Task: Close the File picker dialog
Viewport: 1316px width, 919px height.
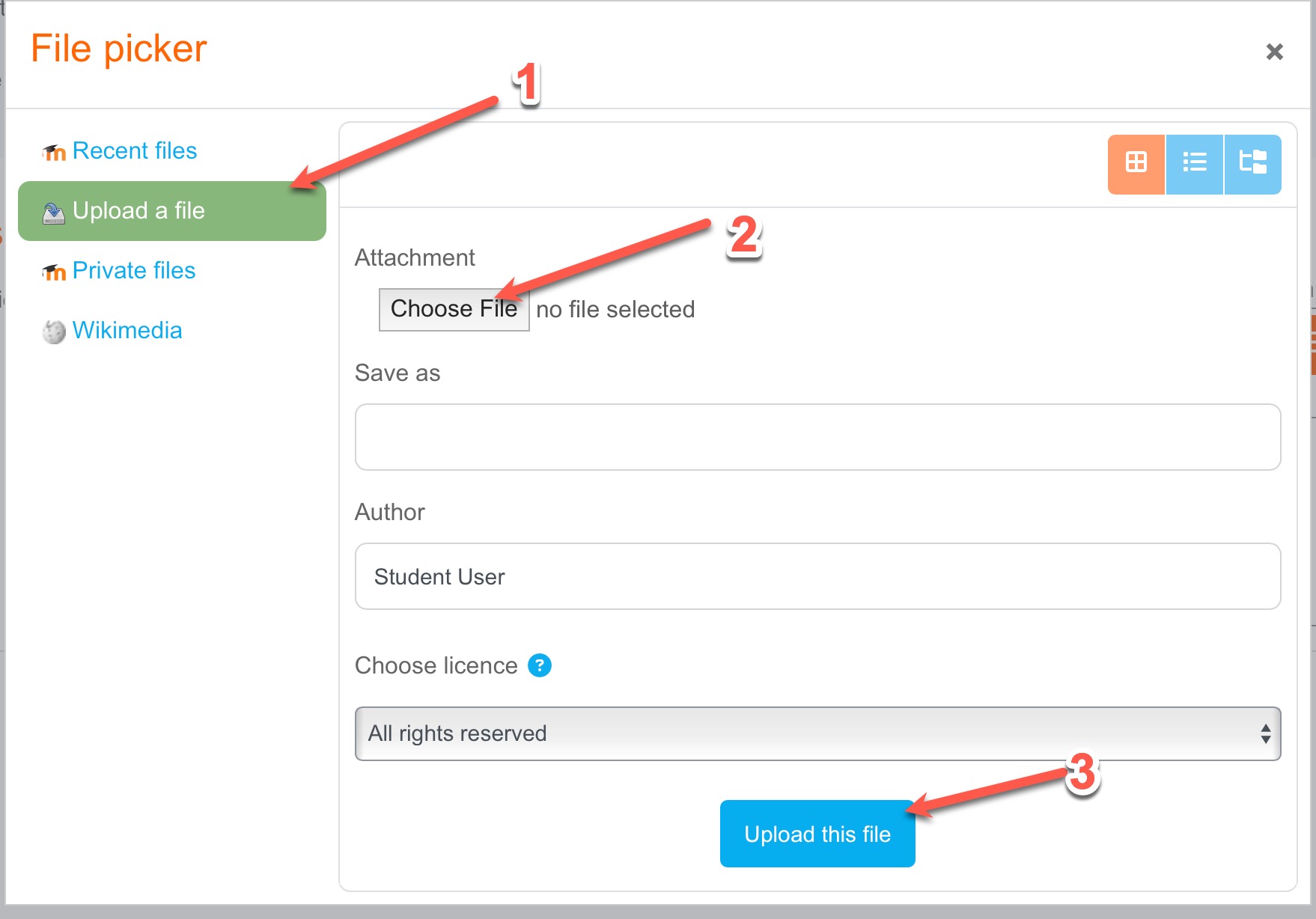Action: pyautogui.click(x=1274, y=52)
